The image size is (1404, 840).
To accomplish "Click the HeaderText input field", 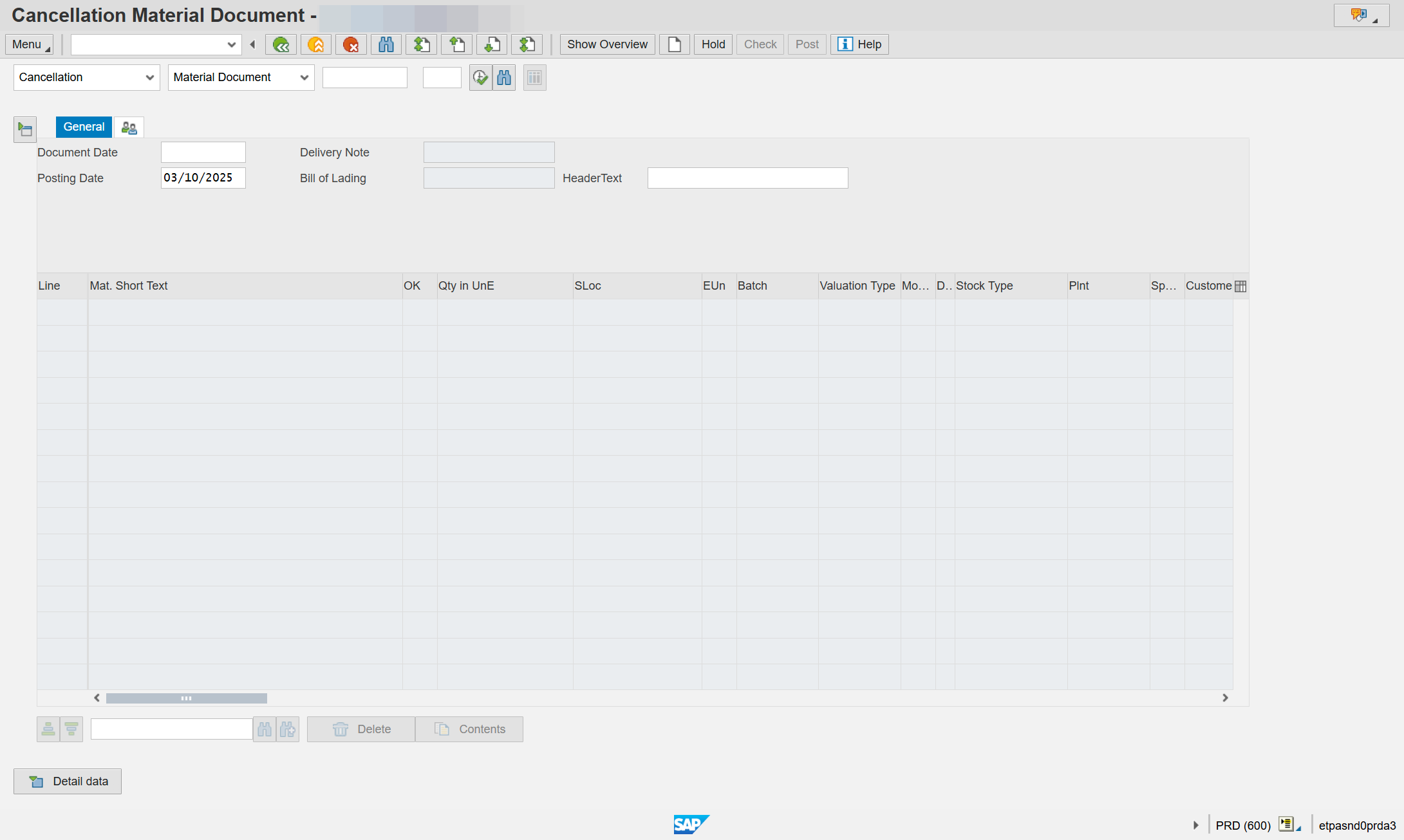I will tap(748, 178).
